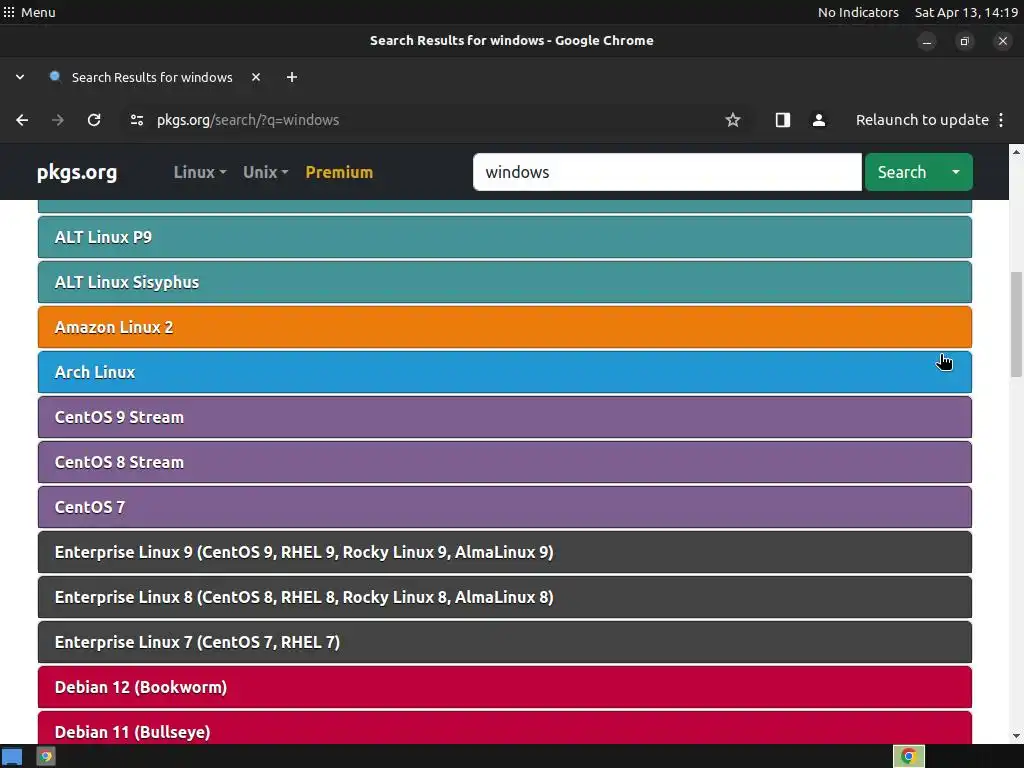Click Relaunch to update button
1024x768 pixels.
point(921,120)
